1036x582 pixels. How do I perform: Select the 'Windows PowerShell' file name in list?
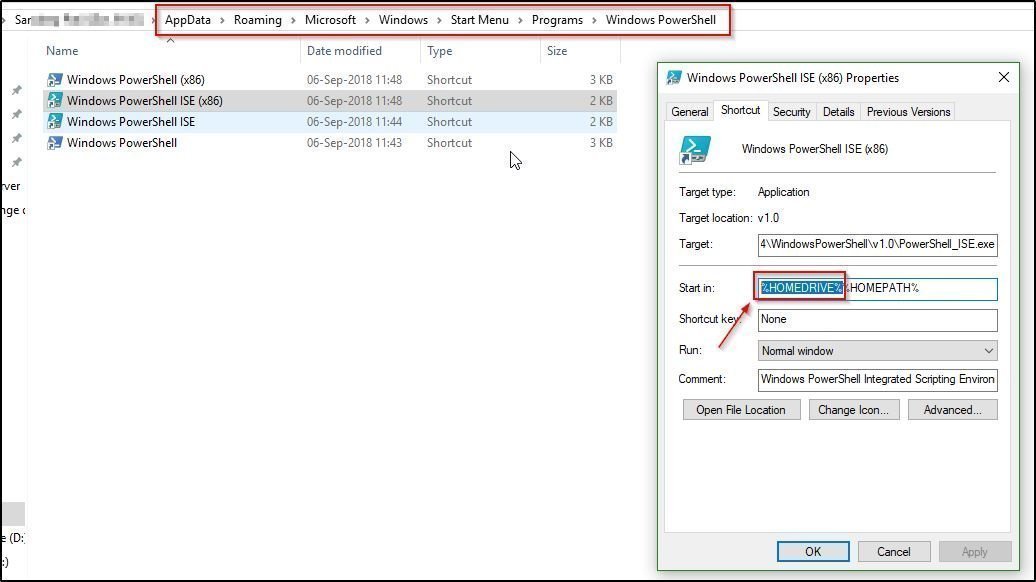(122, 143)
